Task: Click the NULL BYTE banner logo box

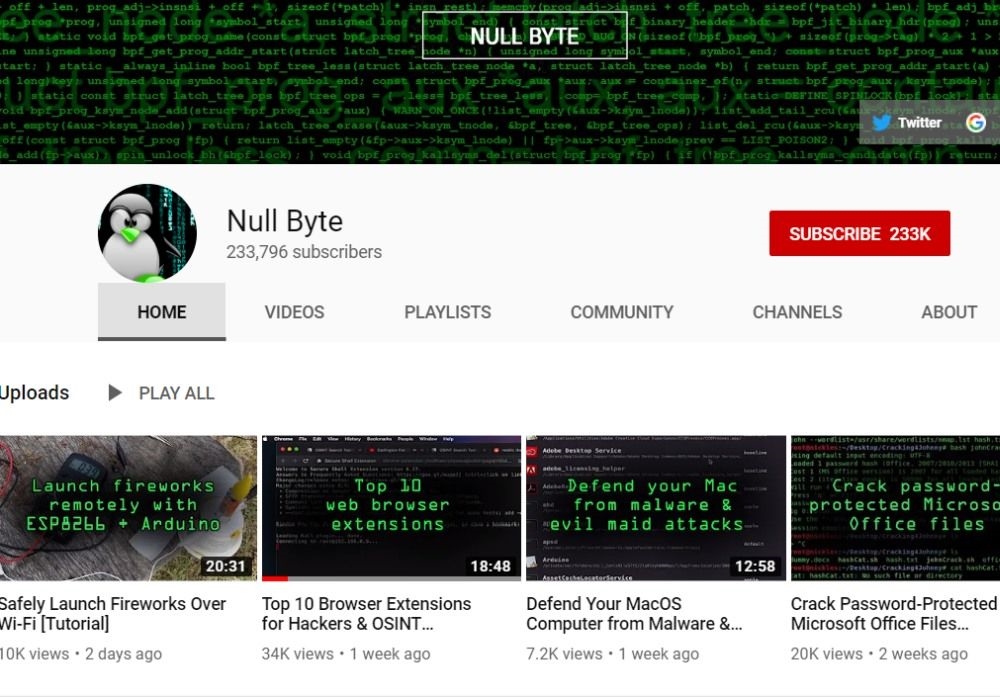Action: (524, 36)
